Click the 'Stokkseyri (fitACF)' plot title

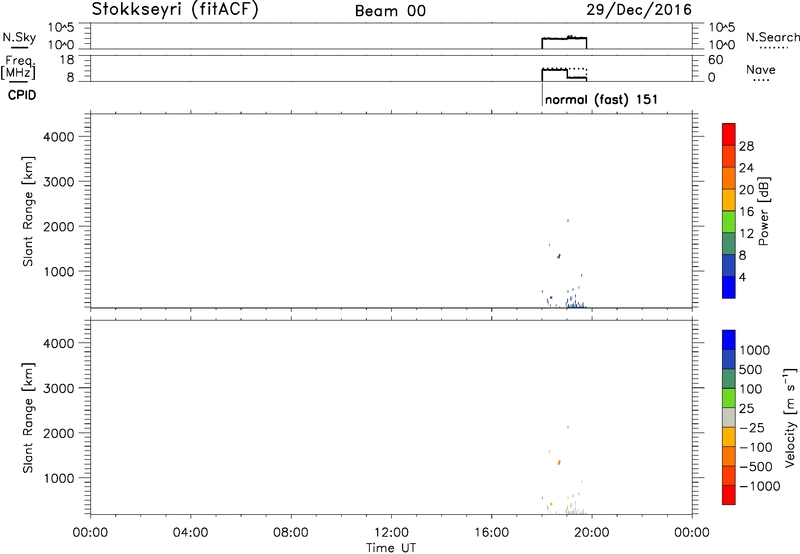coord(176,10)
